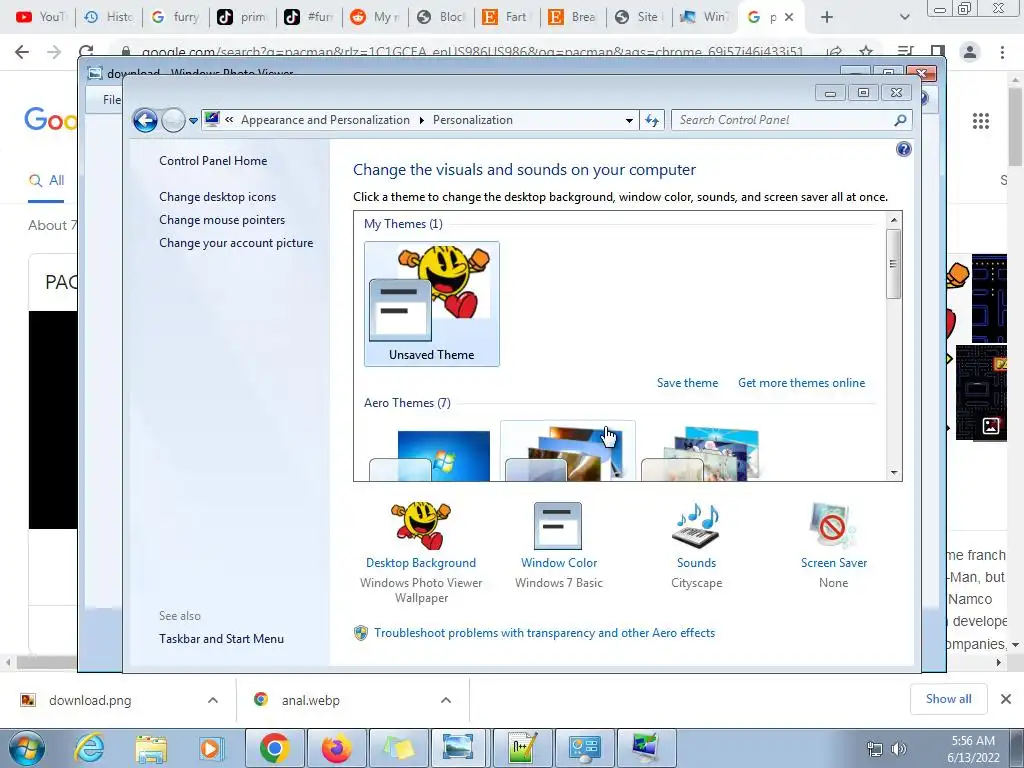Open the Screen Saver icon
The height and width of the screenshot is (768, 1024).
(x=833, y=525)
